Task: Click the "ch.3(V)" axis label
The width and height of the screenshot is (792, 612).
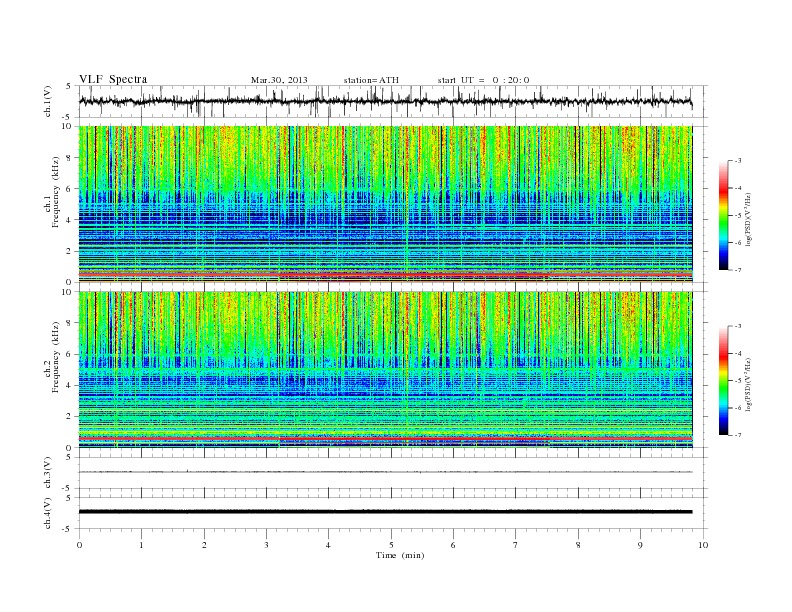Action: (x=47, y=473)
